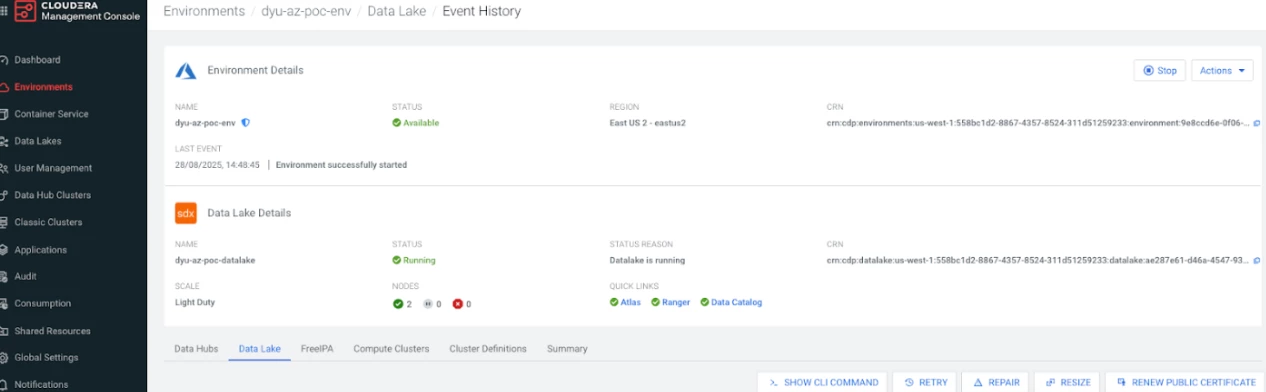Open Global Settings in the sidebar
1266x392 pixels.
46,357
